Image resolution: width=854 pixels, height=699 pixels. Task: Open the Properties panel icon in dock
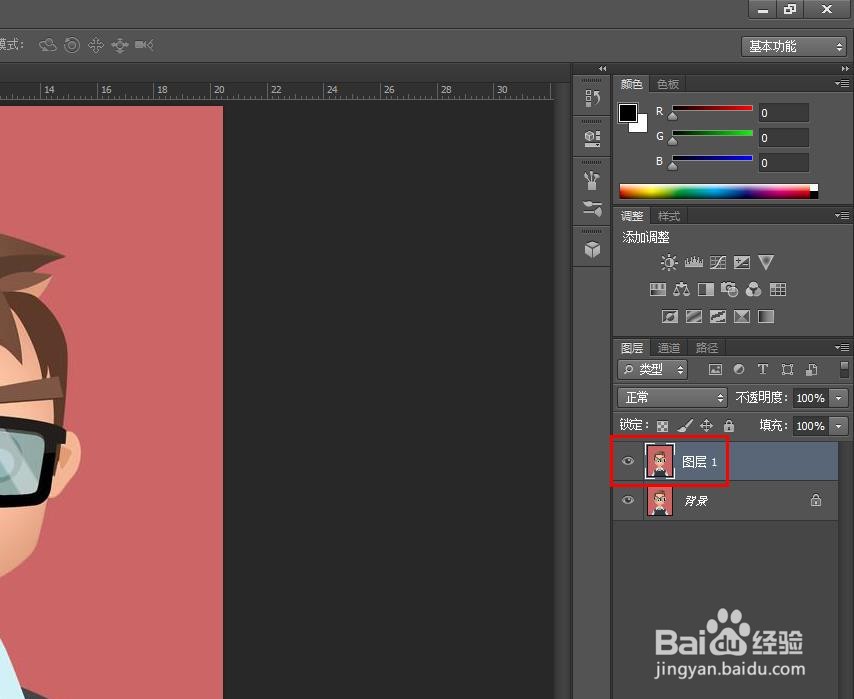pos(592,138)
